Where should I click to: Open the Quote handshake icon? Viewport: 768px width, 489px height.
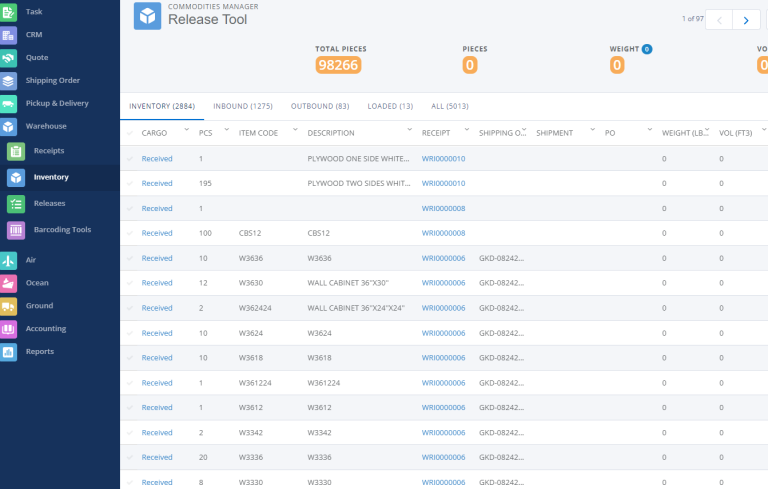point(8,58)
